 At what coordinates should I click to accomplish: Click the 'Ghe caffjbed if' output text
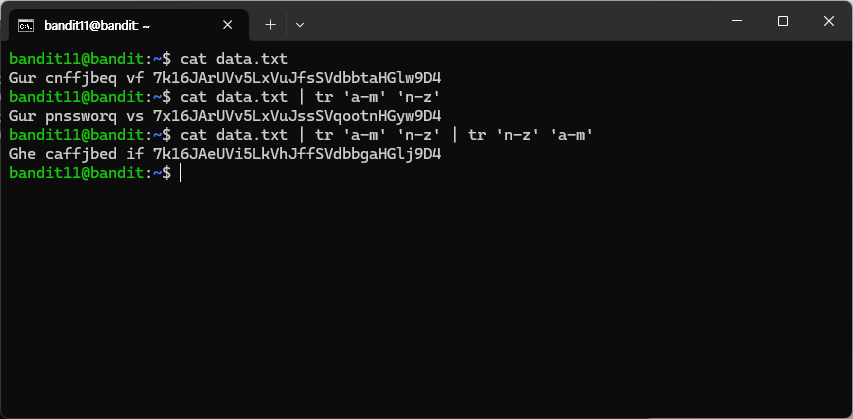click(x=76, y=155)
